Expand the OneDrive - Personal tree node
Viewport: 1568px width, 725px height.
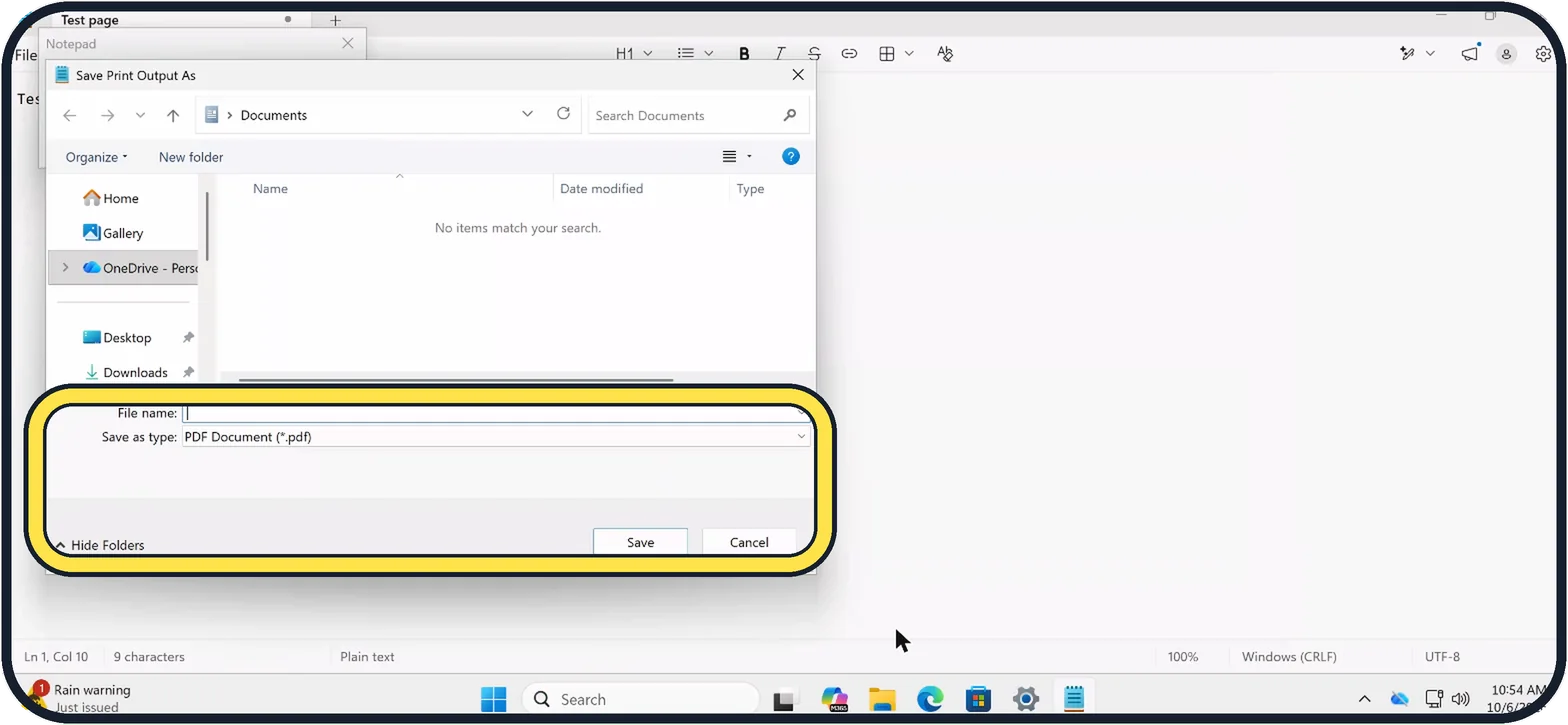[65, 268]
